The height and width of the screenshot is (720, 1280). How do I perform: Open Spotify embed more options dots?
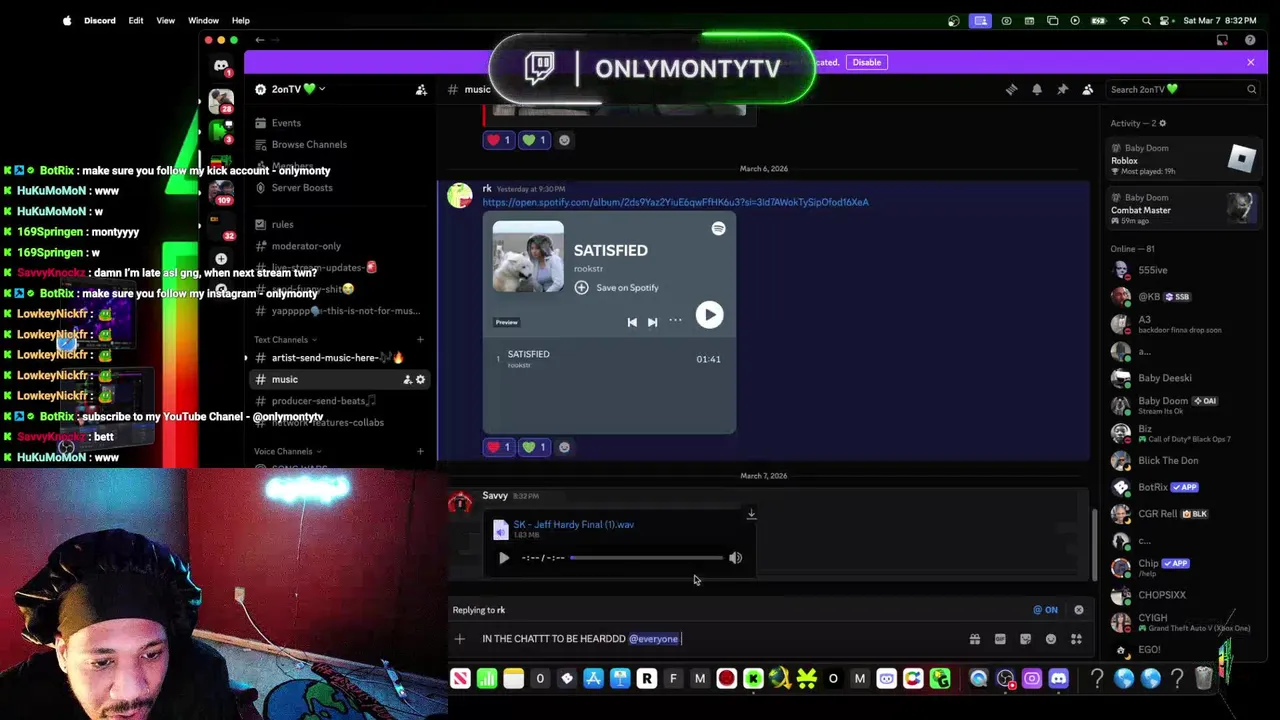(x=676, y=321)
